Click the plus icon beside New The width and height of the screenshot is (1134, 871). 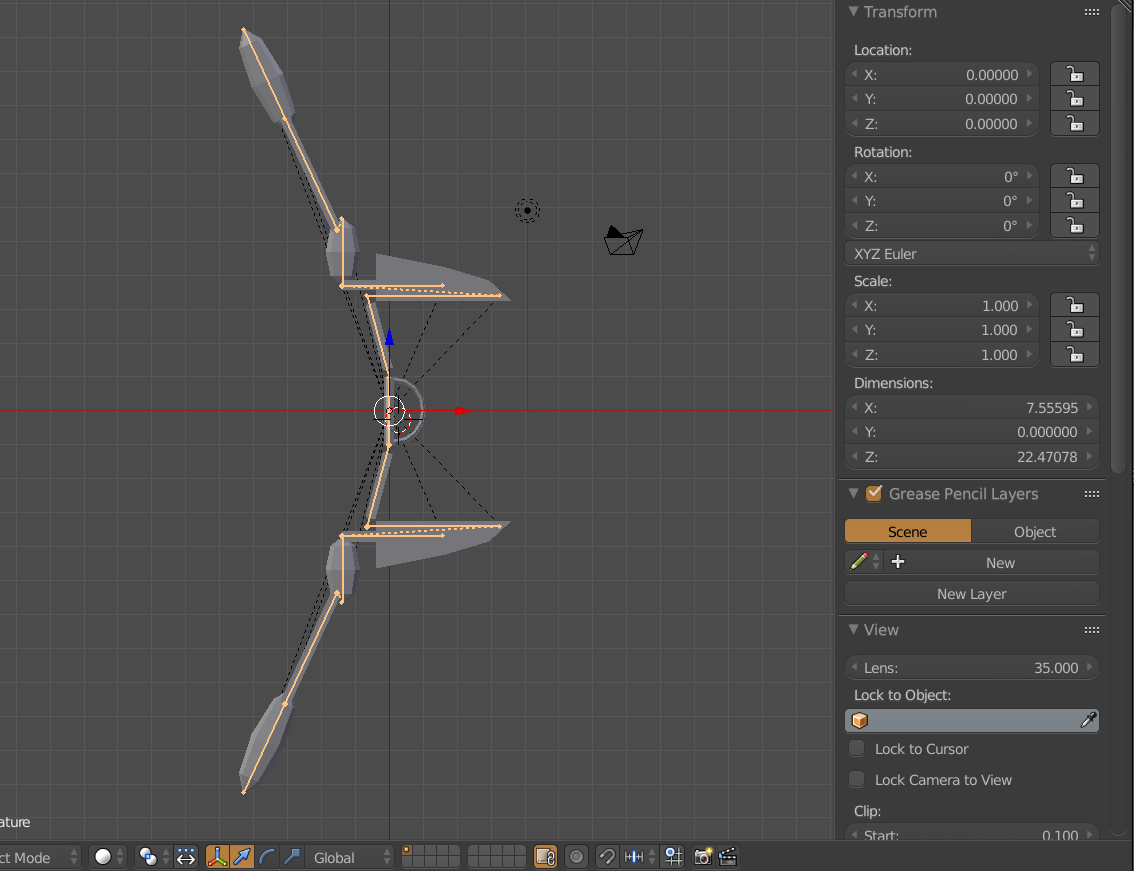[x=898, y=562]
